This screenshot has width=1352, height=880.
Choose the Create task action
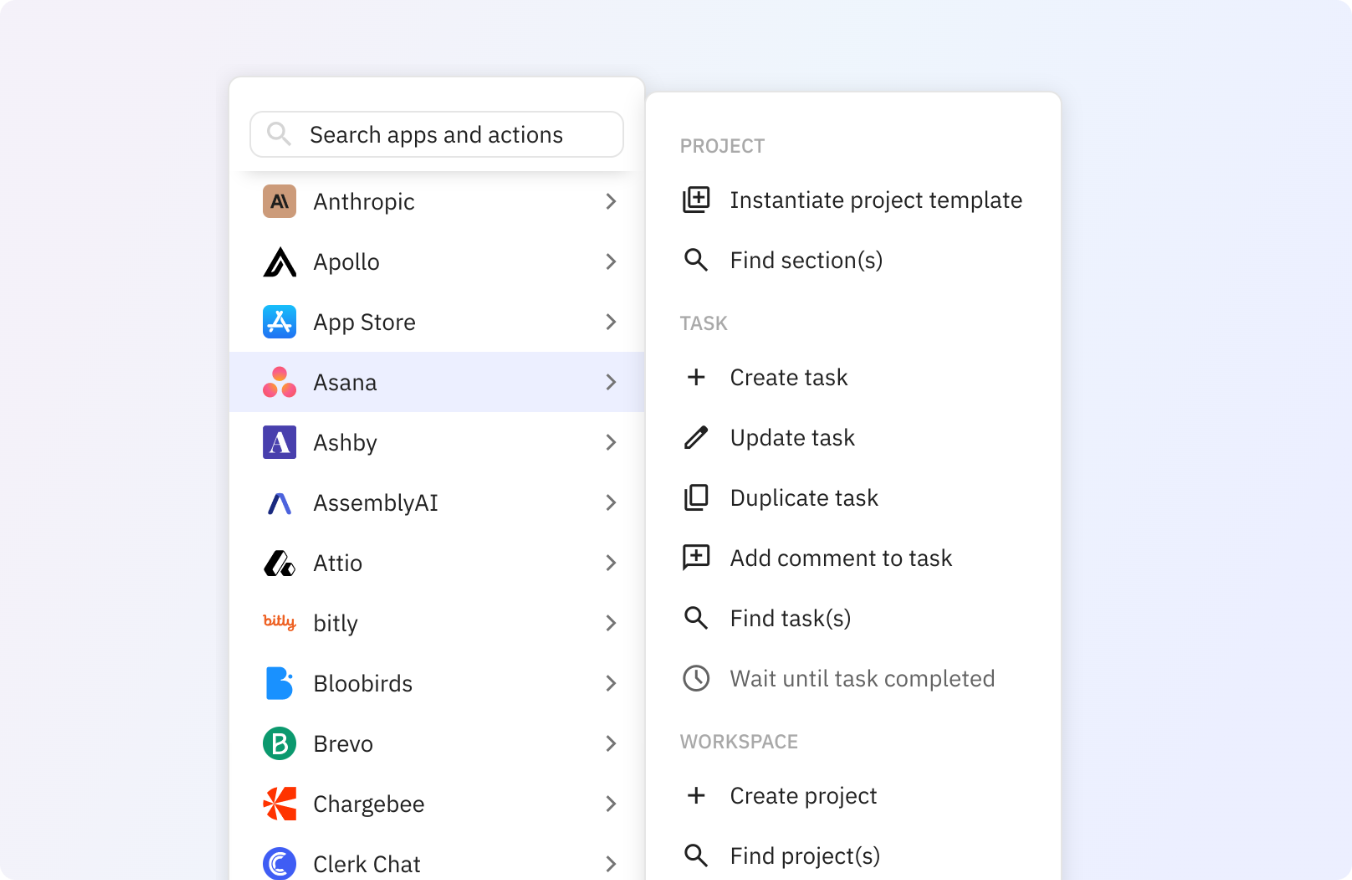pyautogui.click(x=853, y=377)
